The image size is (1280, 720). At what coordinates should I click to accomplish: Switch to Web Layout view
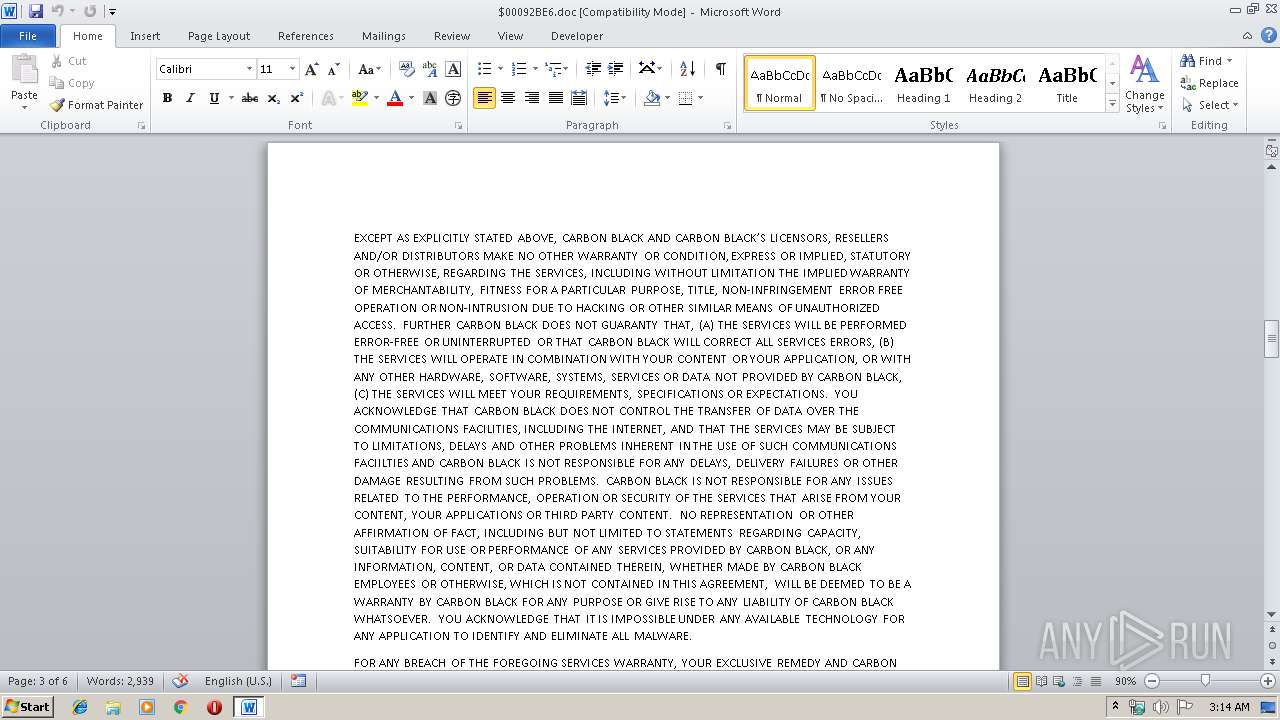(1059, 681)
